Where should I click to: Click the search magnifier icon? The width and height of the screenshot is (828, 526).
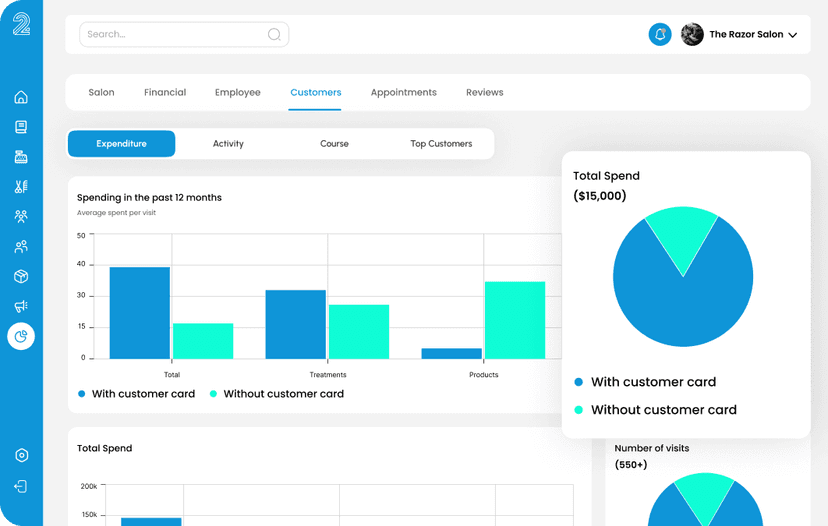(x=274, y=34)
